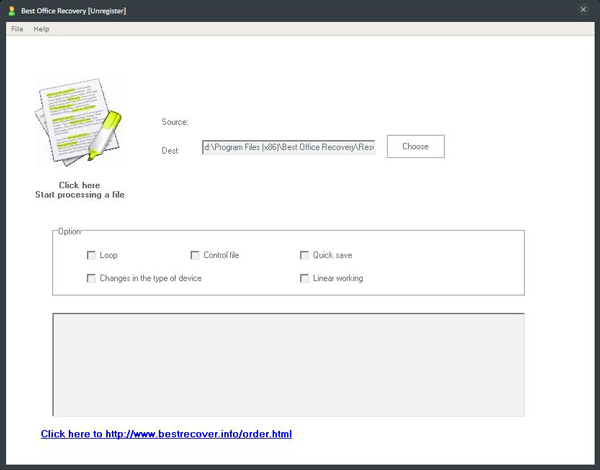600x470 pixels.
Task: Click the Source label
Action: 175,122
